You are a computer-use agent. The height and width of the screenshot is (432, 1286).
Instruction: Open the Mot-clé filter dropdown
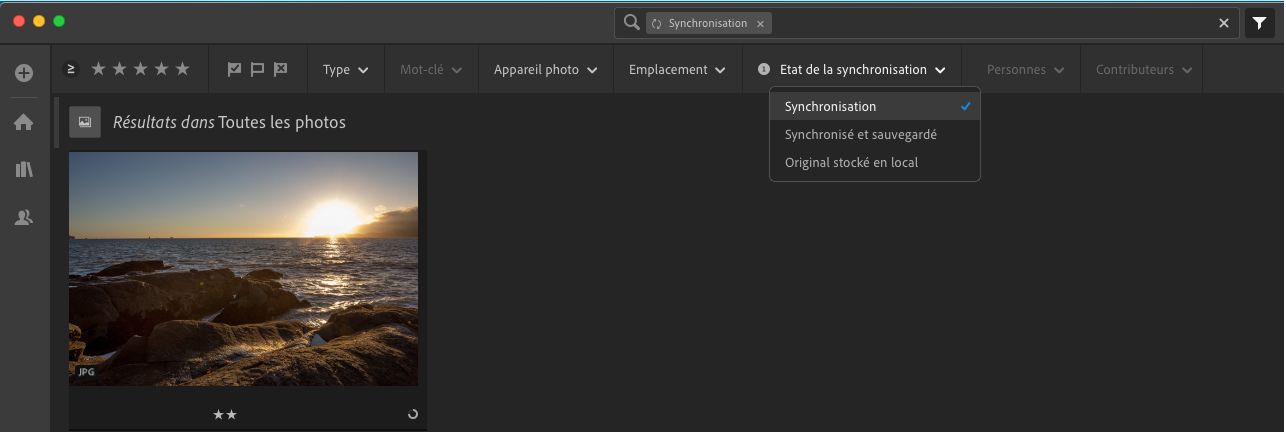(x=431, y=70)
